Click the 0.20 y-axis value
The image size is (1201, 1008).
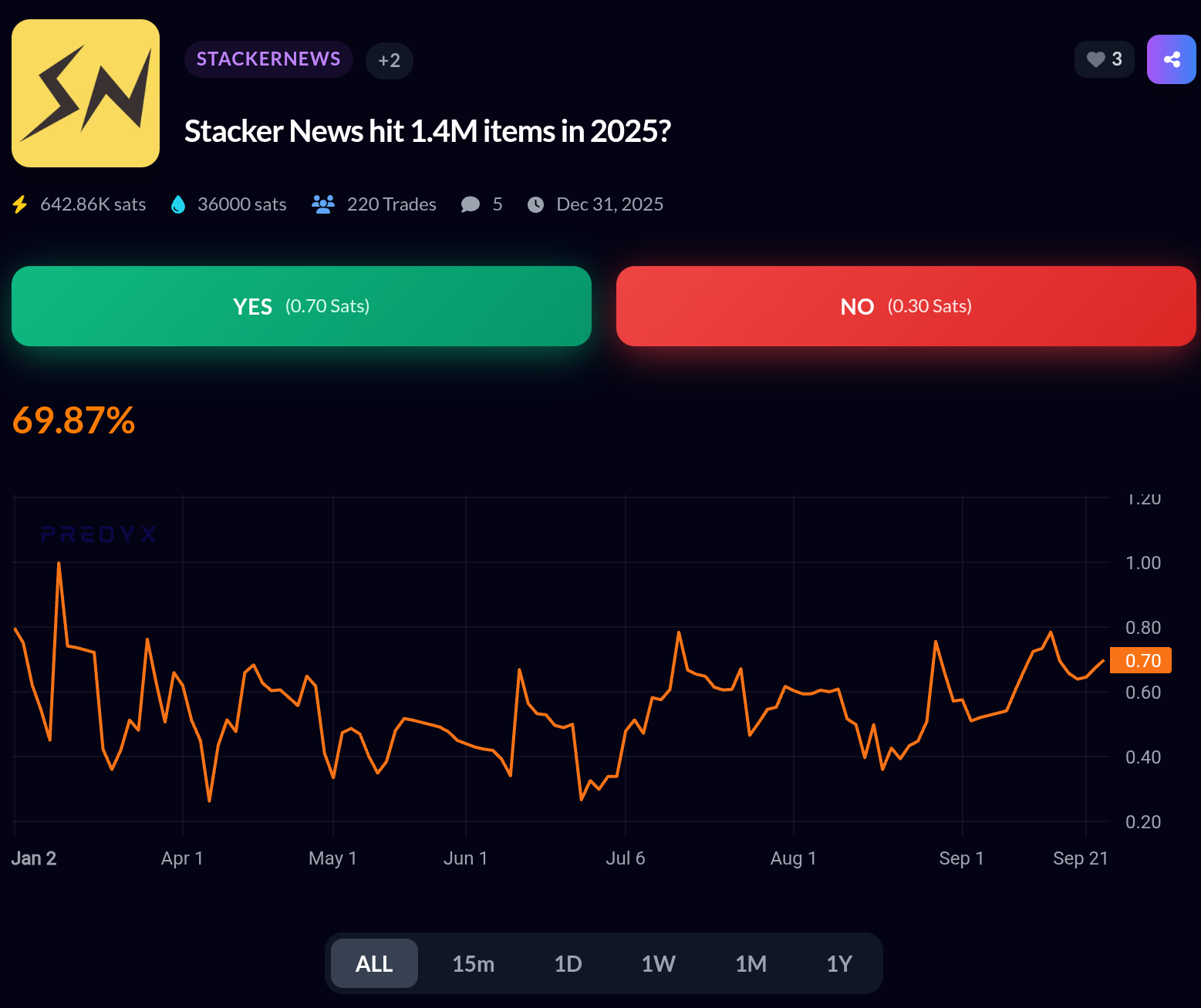1143,822
